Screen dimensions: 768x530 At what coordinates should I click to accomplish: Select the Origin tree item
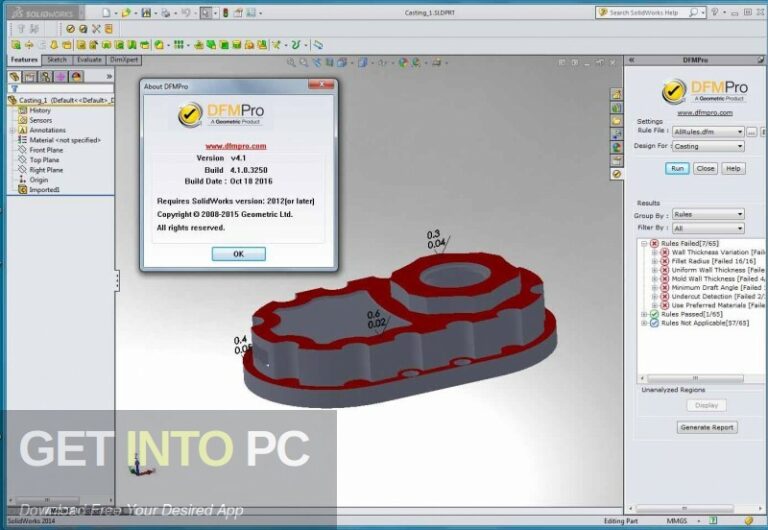coord(33,180)
